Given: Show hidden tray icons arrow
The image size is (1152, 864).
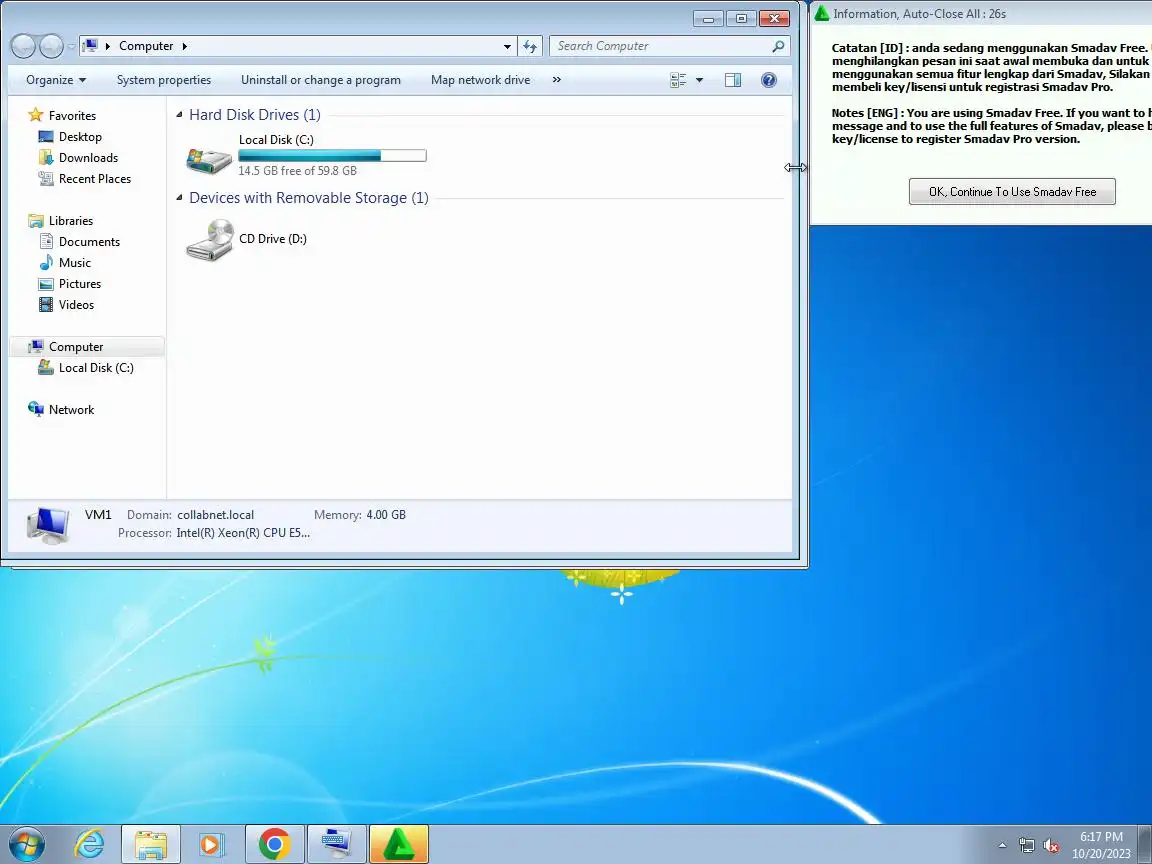Looking at the screenshot, I should coord(1002,846).
